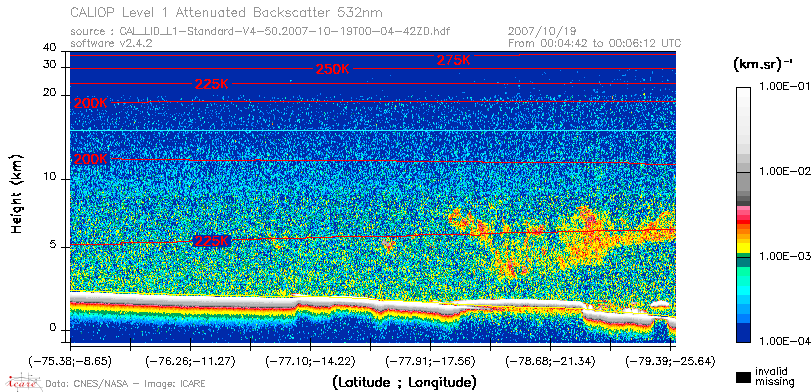The width and height of the screenshot is (811, 392).
Task: Click the upper "200K" contour label near 20 km
Action: 91,103
